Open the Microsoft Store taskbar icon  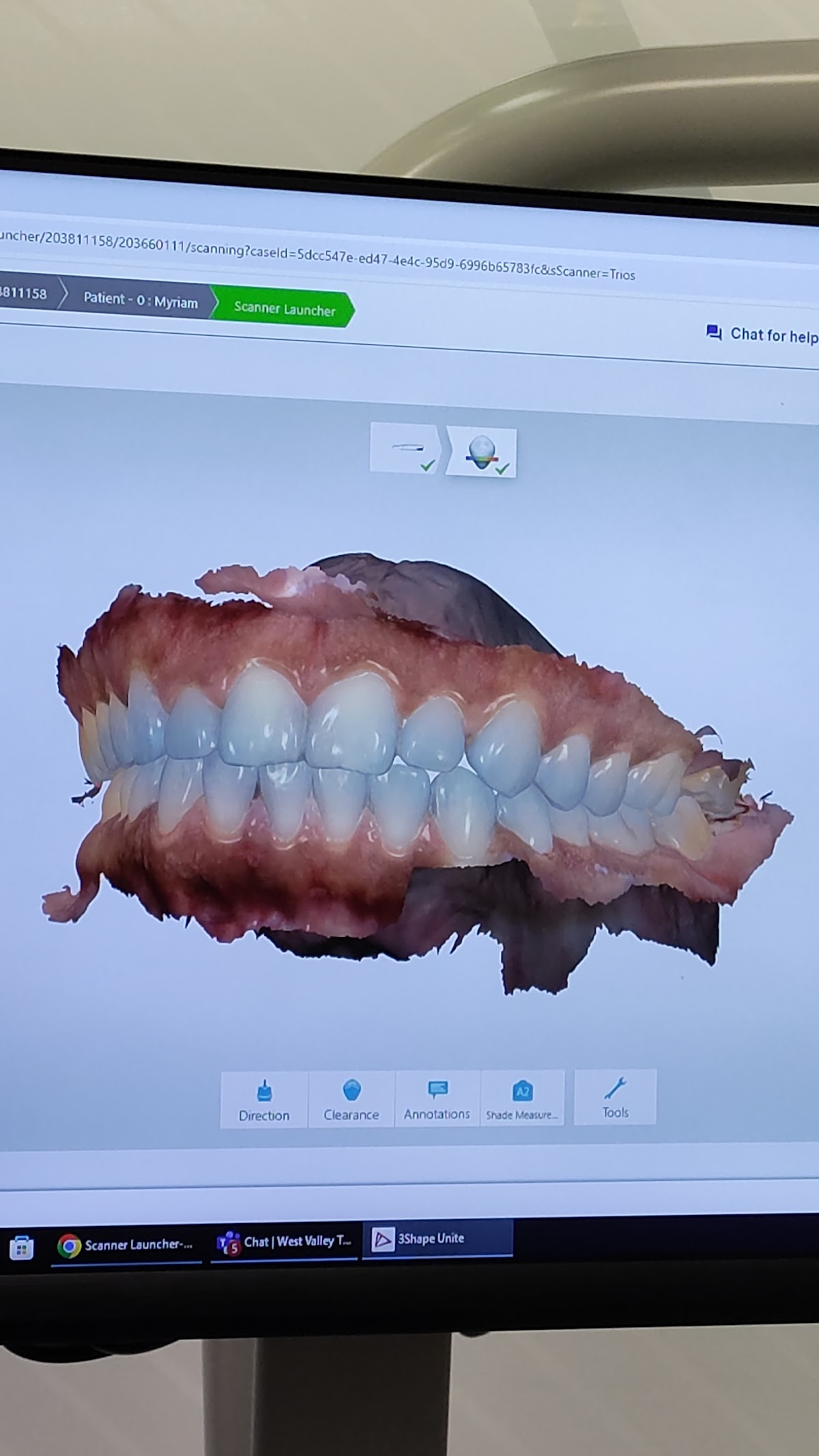pos(21,1248)
